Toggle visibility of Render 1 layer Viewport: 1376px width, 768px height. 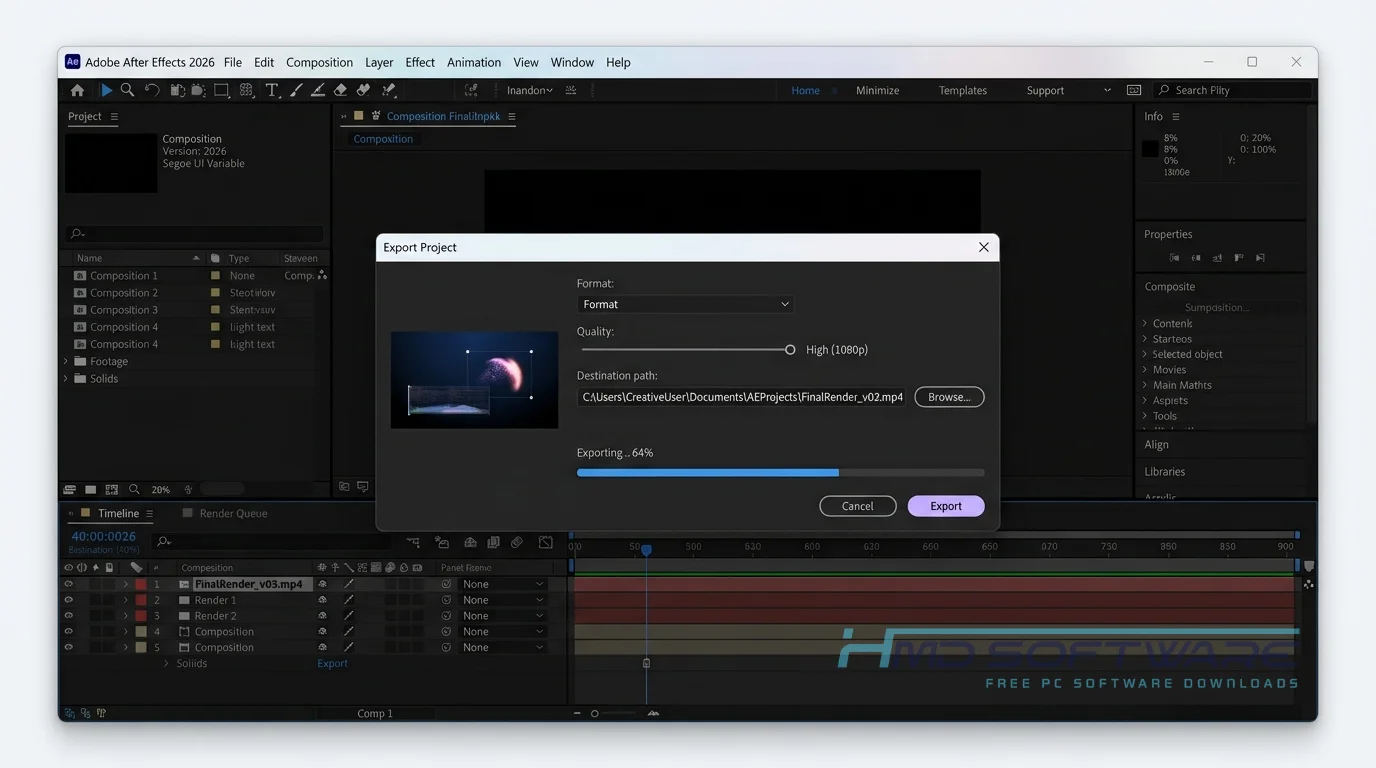point(68,600)
